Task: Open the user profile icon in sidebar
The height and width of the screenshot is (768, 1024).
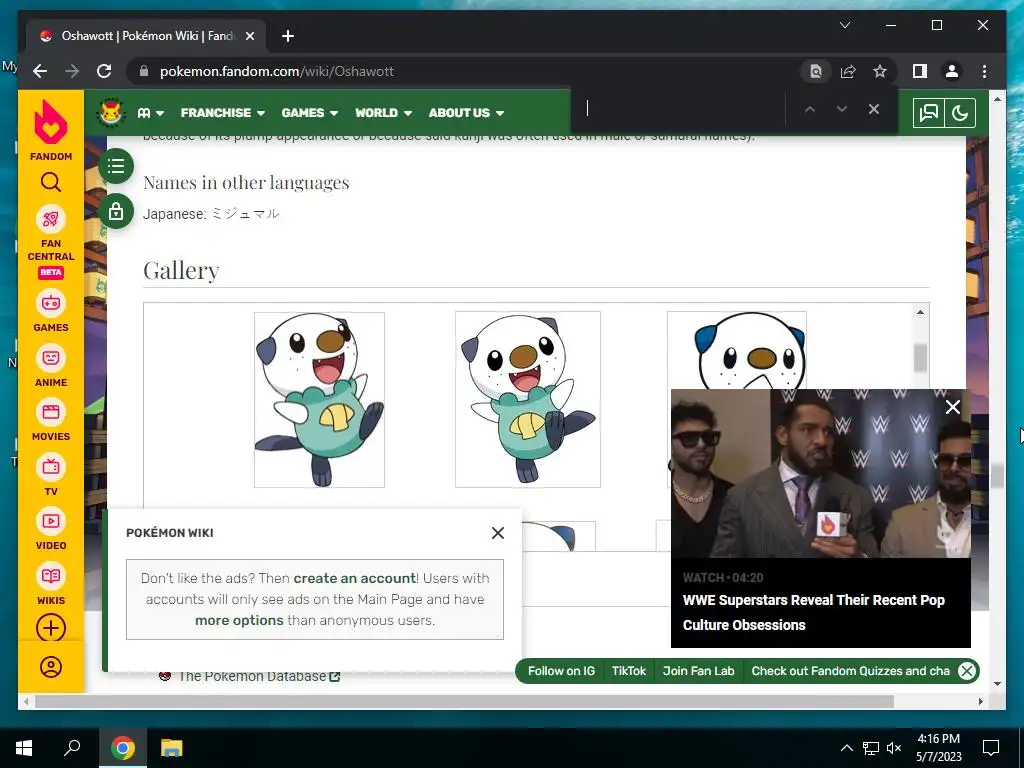Action: tap(51, 667)
